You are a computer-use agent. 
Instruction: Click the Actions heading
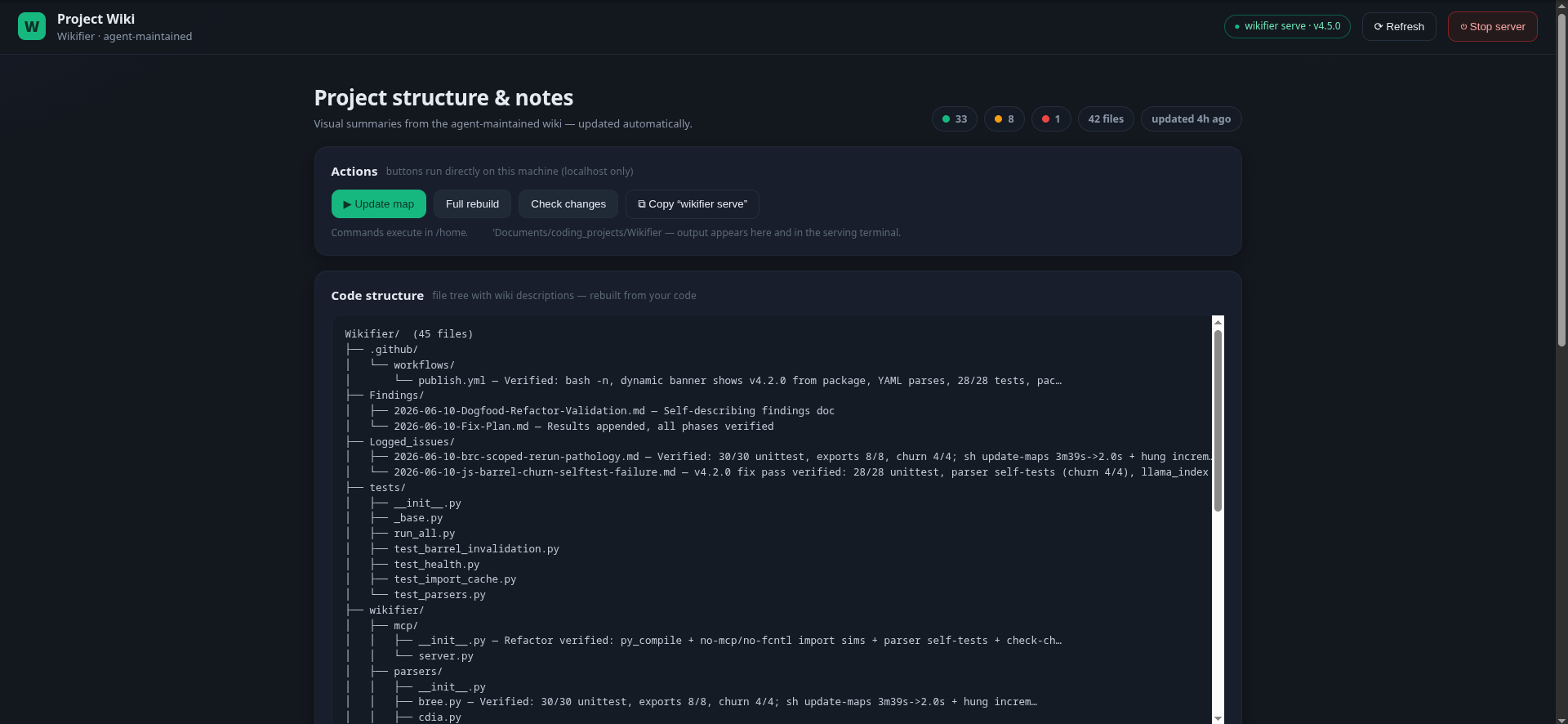click(x=354, y=172)
